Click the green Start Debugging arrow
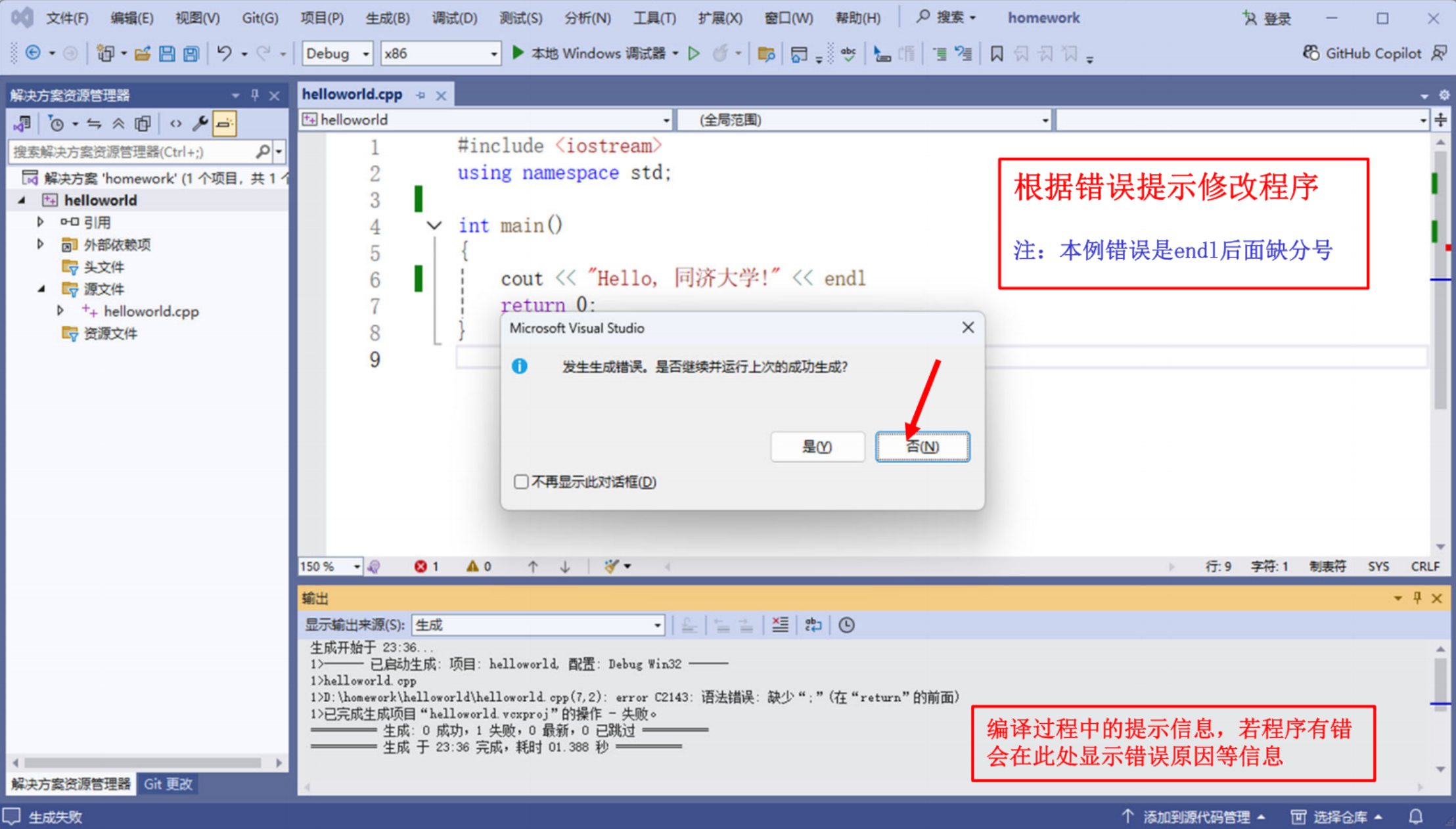The width and height of the screenshot is (1456, 829). 518,53
